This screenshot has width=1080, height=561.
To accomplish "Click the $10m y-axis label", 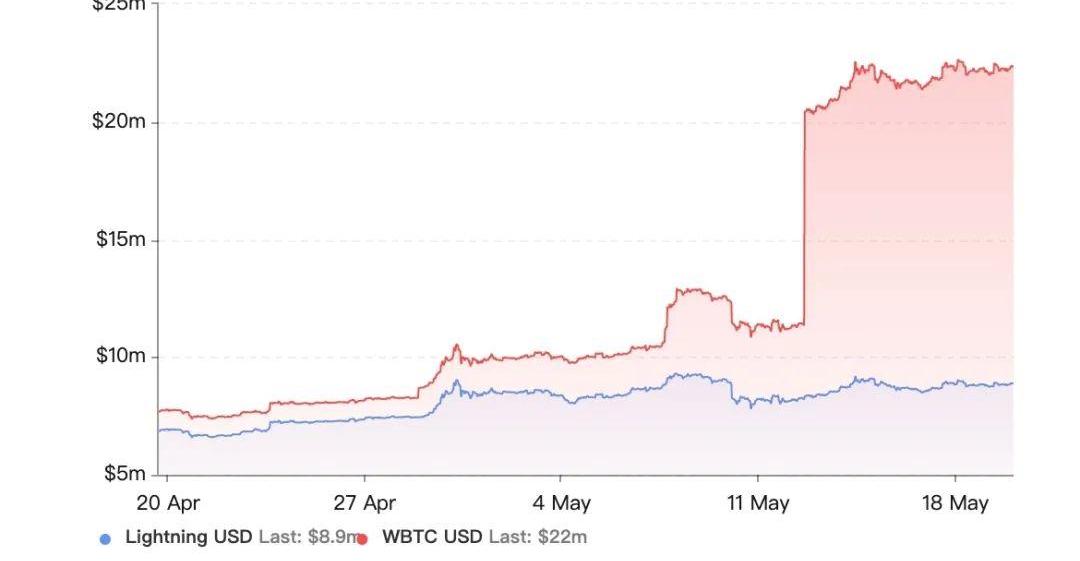I will click(121, 356).
